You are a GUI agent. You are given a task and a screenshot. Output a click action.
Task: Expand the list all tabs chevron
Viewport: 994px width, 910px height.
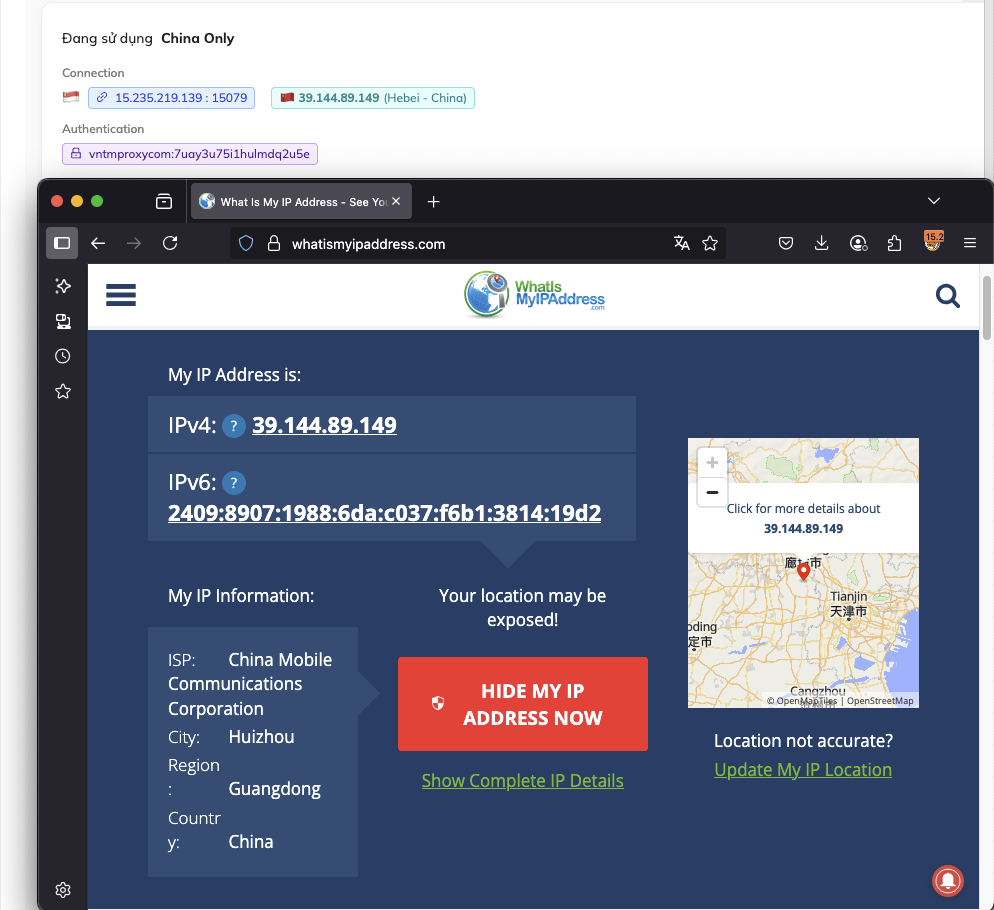(934, 201)
